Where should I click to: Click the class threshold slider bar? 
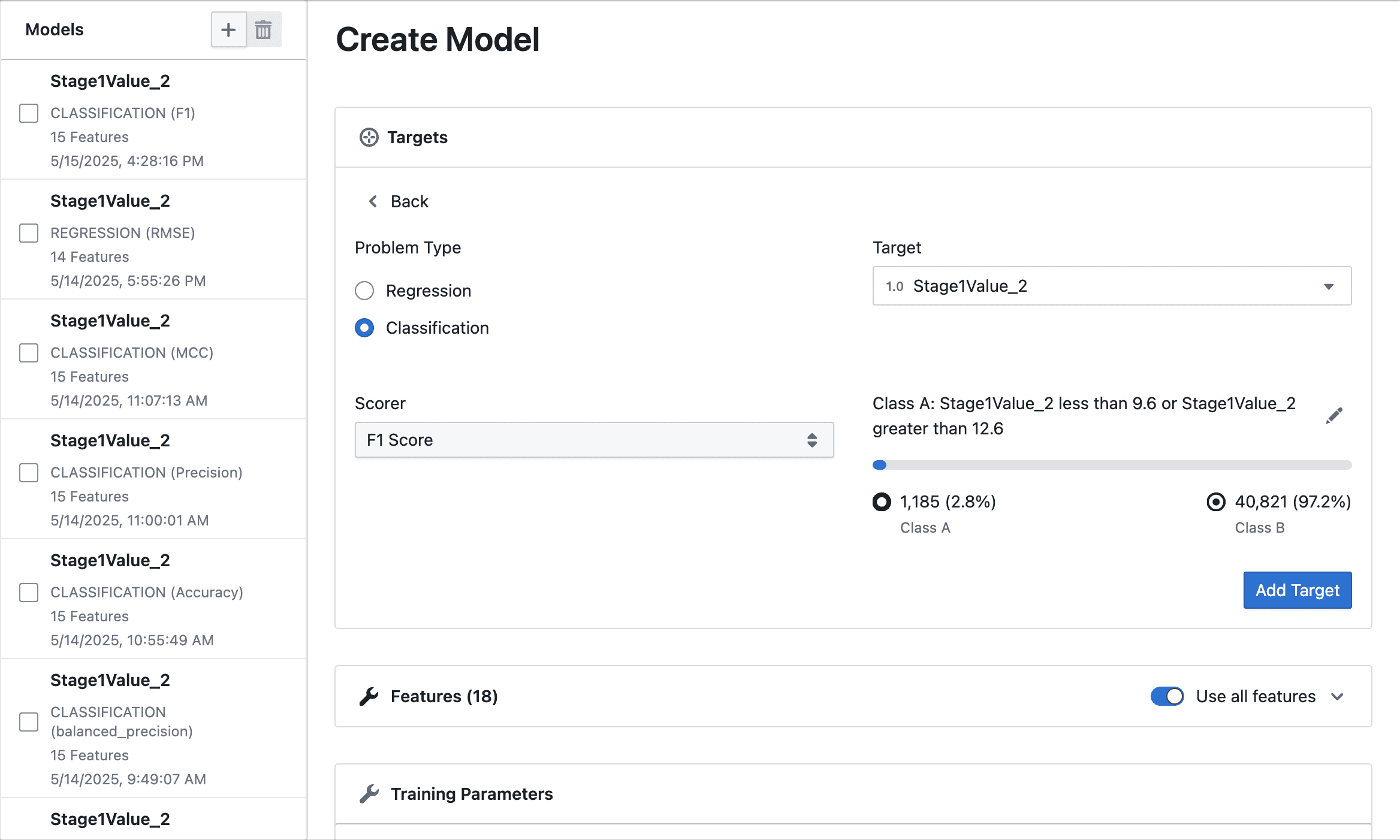(x=1112, y=465)
